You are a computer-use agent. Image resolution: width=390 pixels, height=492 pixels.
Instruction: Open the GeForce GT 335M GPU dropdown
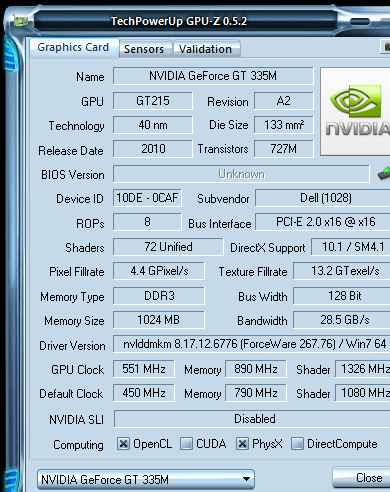point(146,479)
